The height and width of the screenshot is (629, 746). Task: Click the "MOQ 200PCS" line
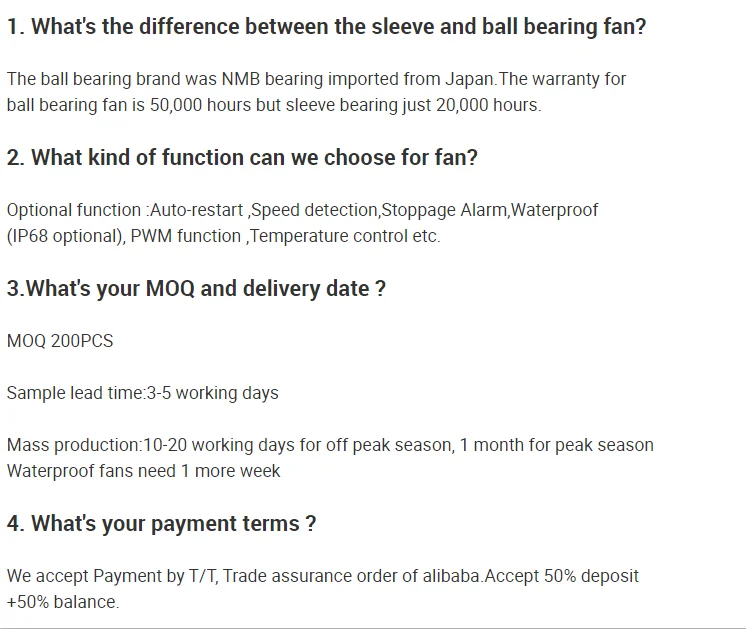pos(60,341)
